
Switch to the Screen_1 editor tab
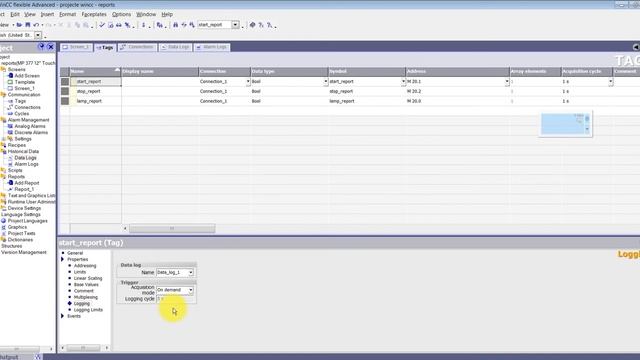click(76, 47)
